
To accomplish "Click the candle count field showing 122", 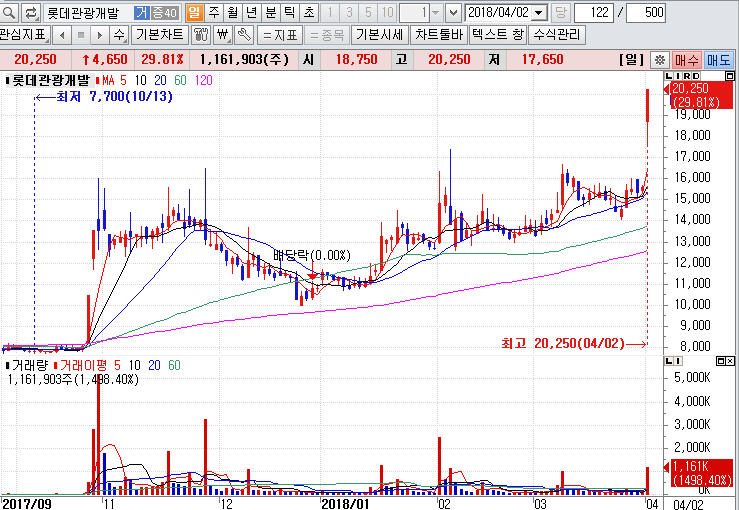I will [x=594, y=13].
